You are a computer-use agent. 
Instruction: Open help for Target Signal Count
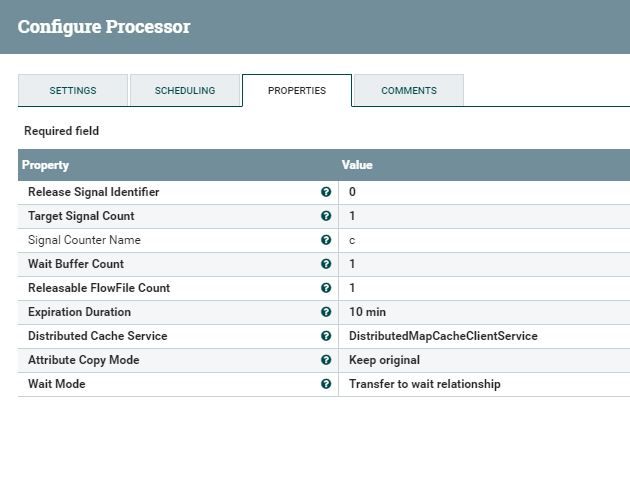coord(326,216)
